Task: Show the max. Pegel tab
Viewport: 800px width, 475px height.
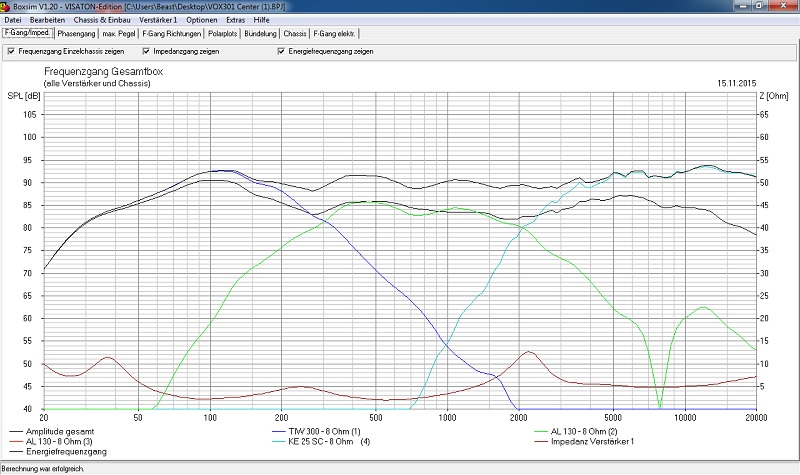Action: click(120, 33)
